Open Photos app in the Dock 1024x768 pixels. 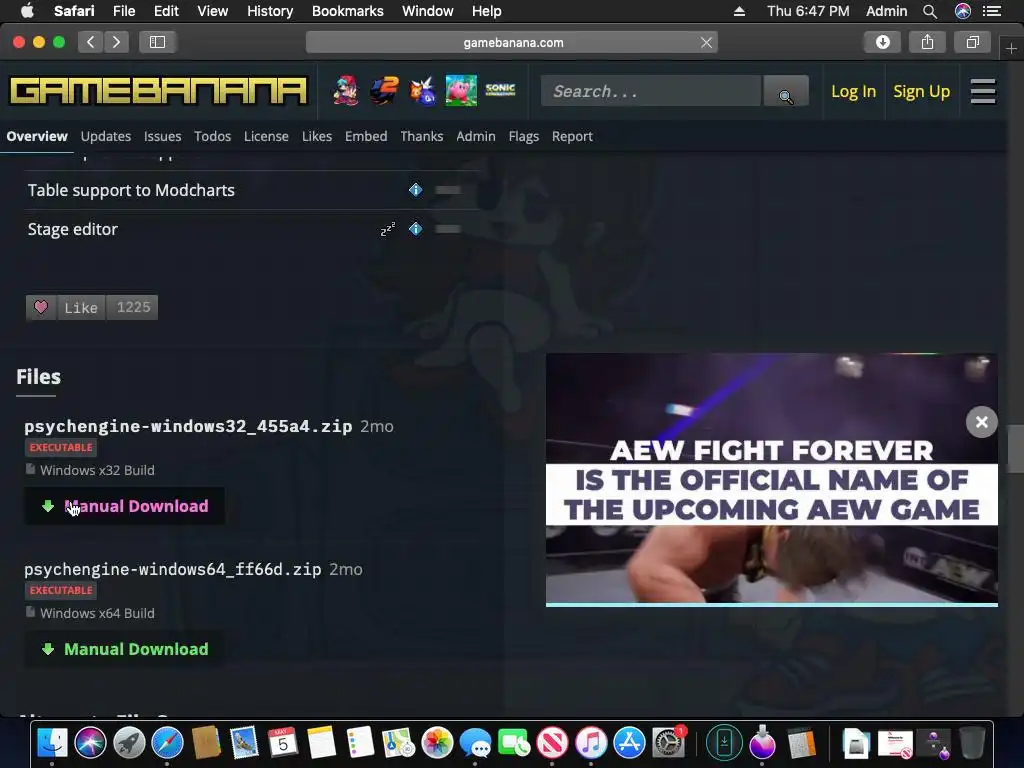[x=437, y=743]
